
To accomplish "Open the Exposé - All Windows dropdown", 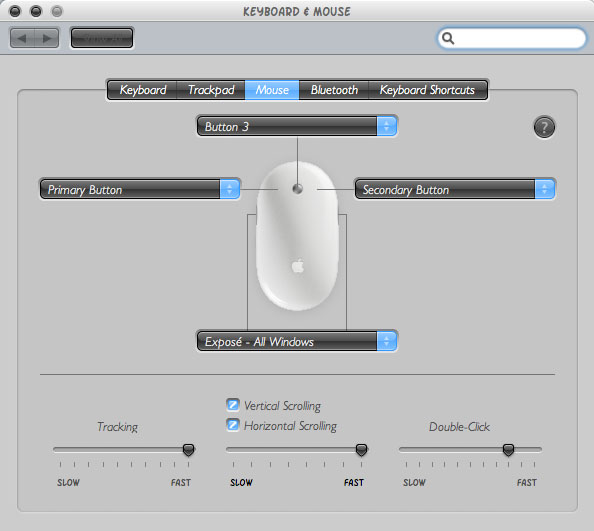I will 297,341.
